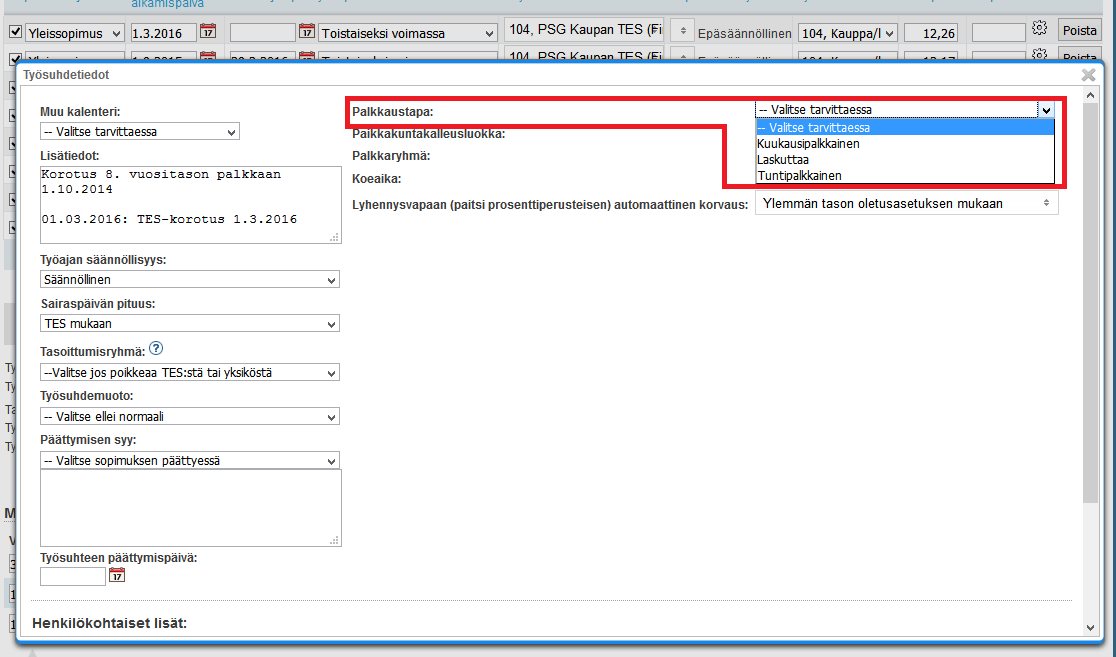Click calendar icon left of Toistaiseksi voimassa
This screenshot has width=1116, height=657.
coord(306,33)
